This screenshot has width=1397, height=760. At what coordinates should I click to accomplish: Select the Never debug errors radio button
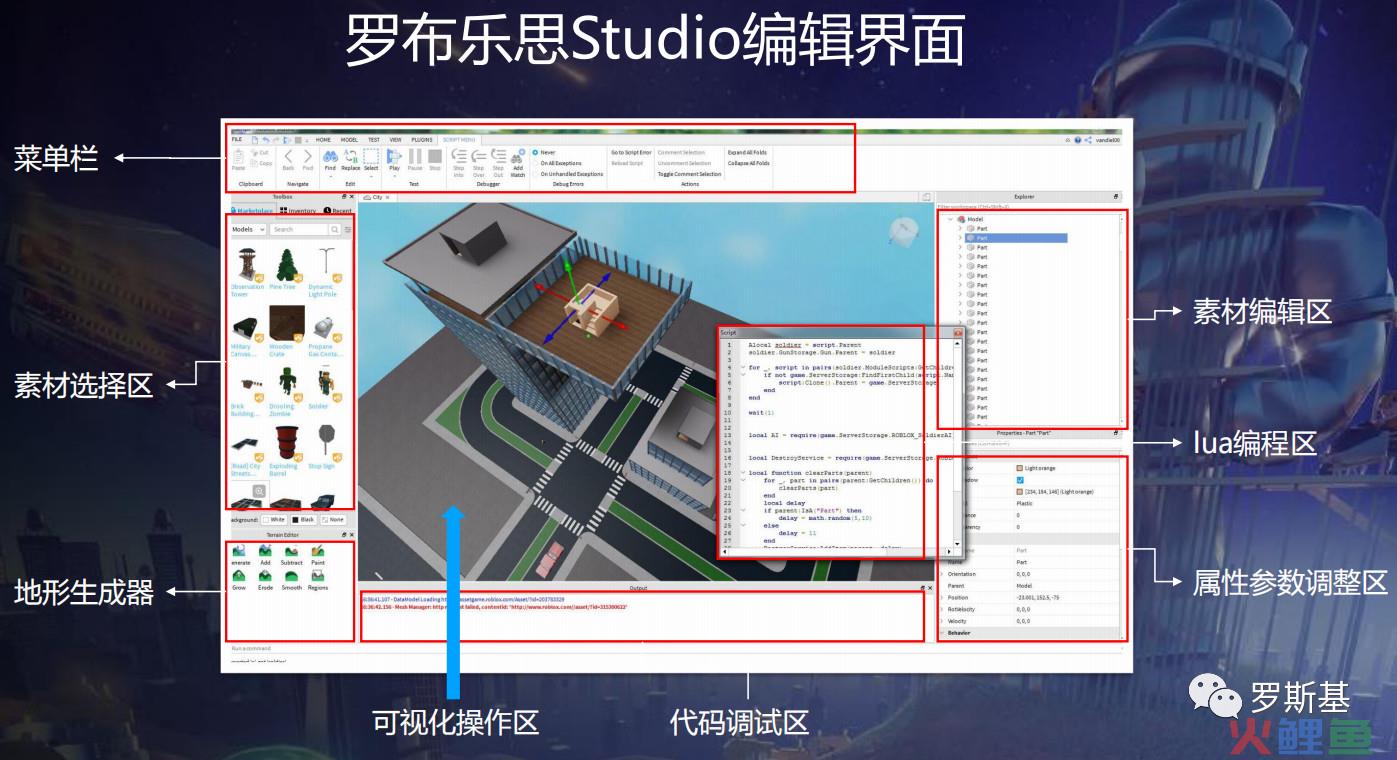536,153
